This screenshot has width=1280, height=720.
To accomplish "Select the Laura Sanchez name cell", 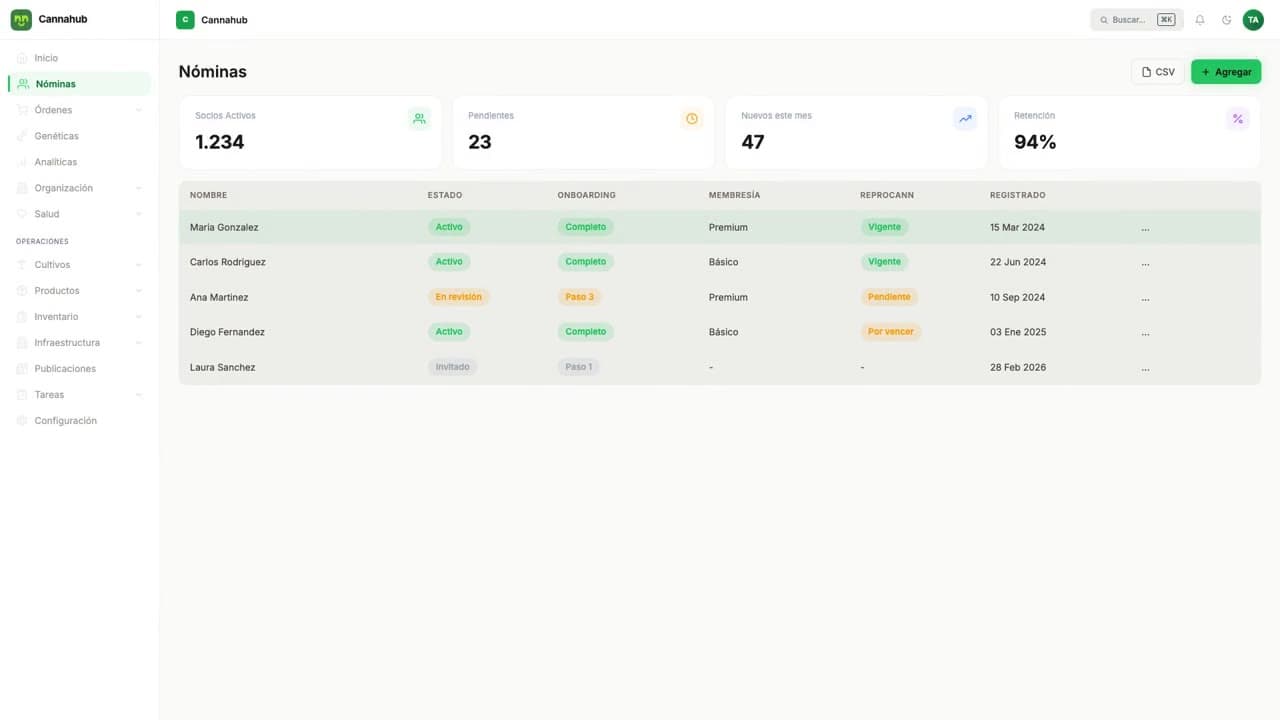I will click(x=223, y=368).
